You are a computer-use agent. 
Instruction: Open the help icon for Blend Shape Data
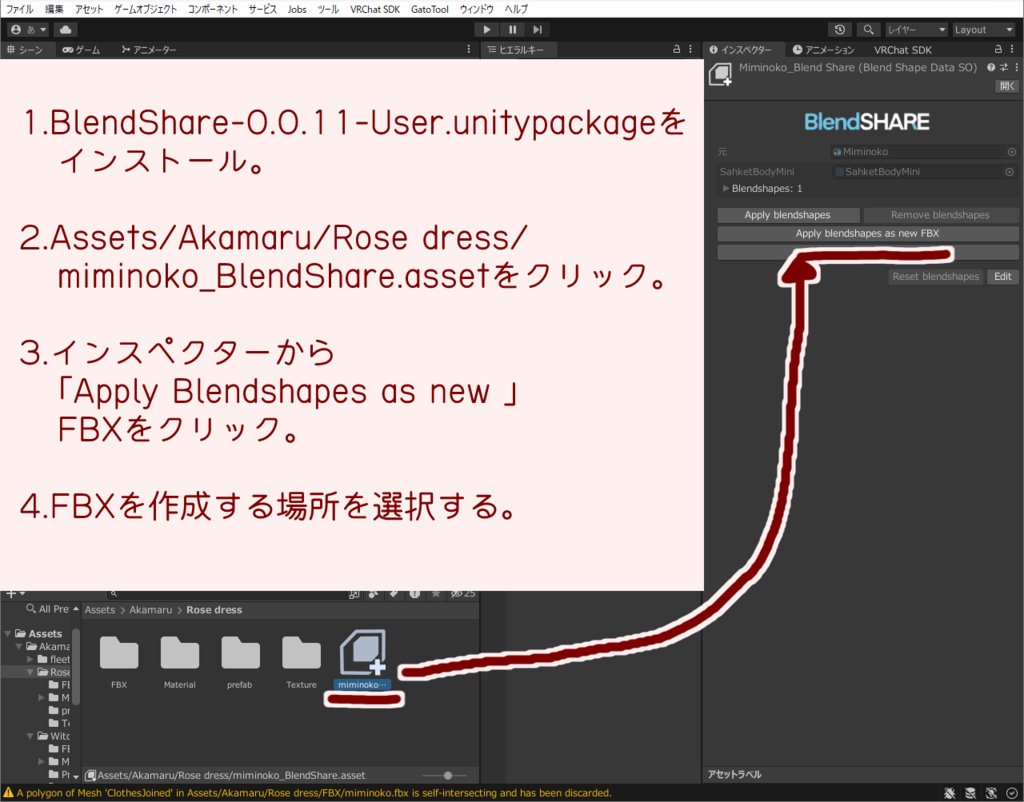[x=991, y=67]
